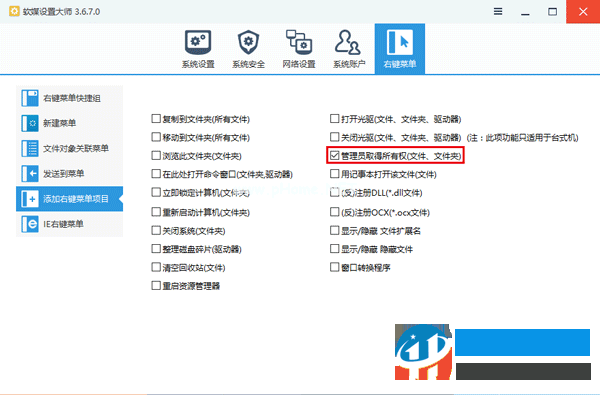Check 在此处打开命令窗口 option
This screenshot has width=600, height=395.
156,174
